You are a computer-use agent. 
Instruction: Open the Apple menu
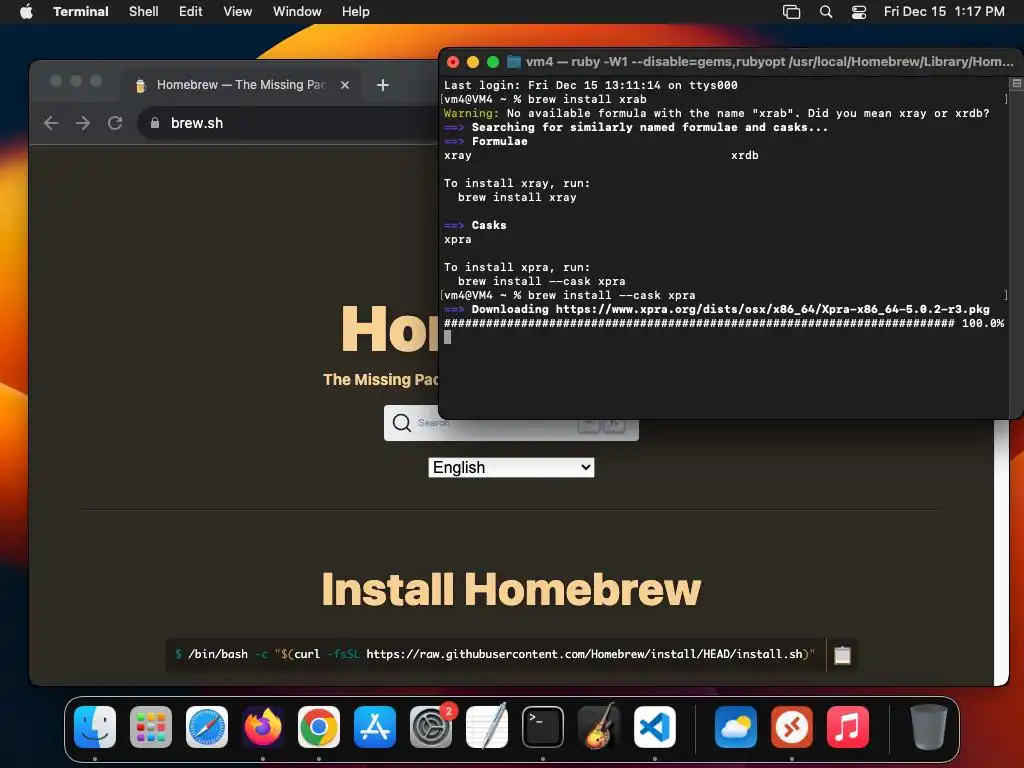pos(26,11)
